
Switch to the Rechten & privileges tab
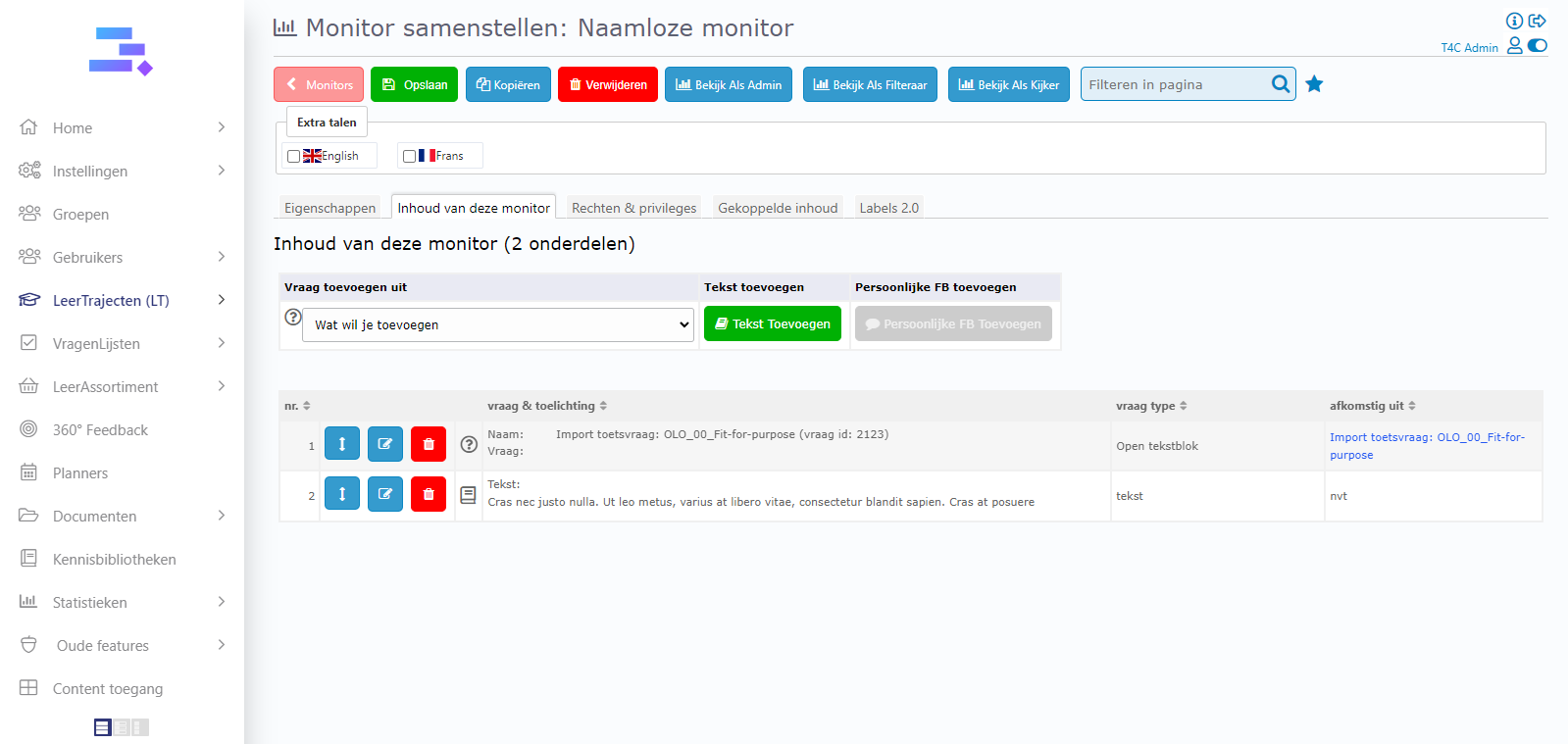pyautogui.click(x=633, y=208)
